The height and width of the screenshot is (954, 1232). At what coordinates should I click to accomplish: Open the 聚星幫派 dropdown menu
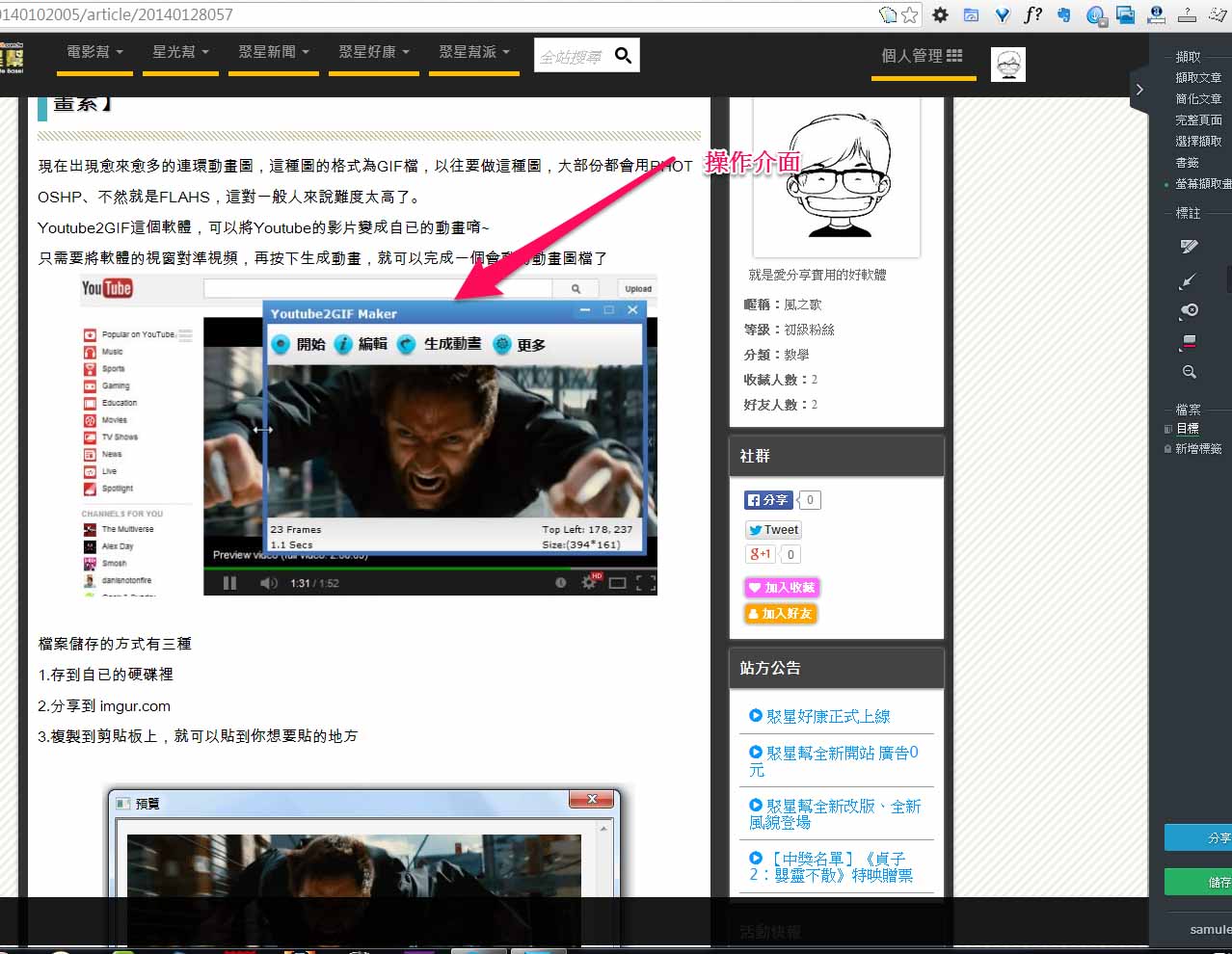point(474,52)
